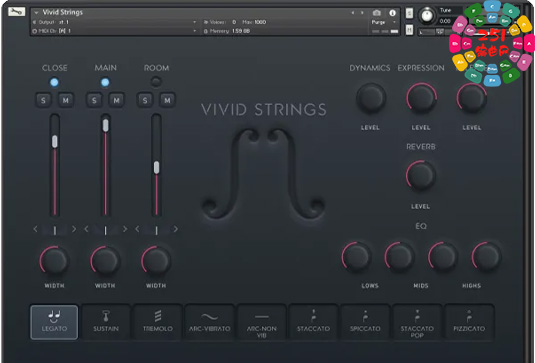Screen dimensions: 535x363
Task: Select the ARC-NON VIB articulation
Action: [x=261, y=322]
